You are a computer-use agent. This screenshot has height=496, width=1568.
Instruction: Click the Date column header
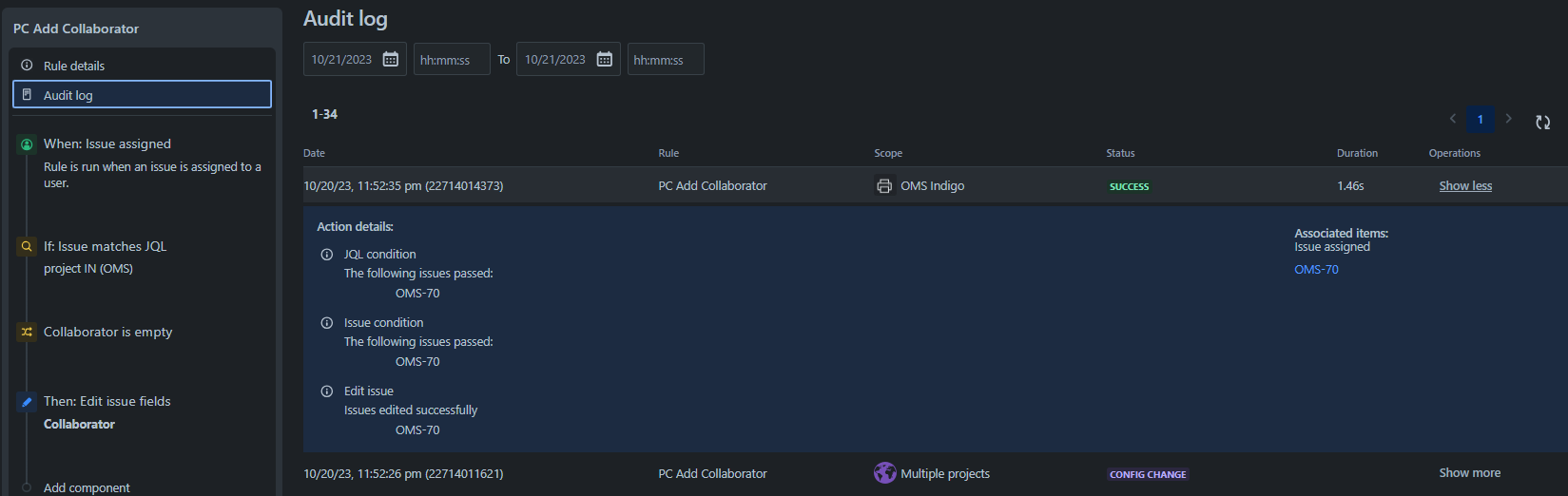pos(314,153)
